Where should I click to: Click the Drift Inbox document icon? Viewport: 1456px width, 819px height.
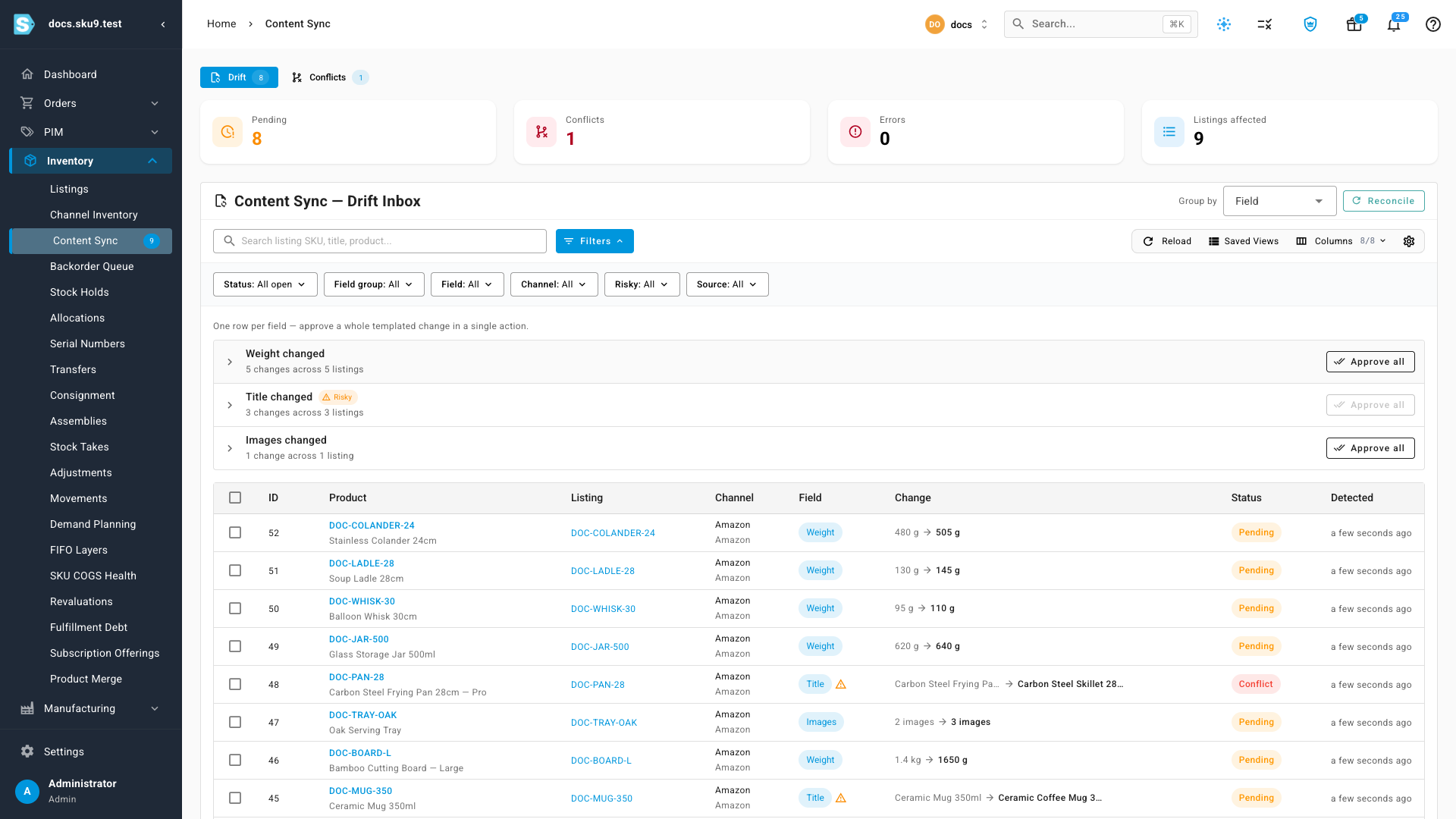point(221,201)
